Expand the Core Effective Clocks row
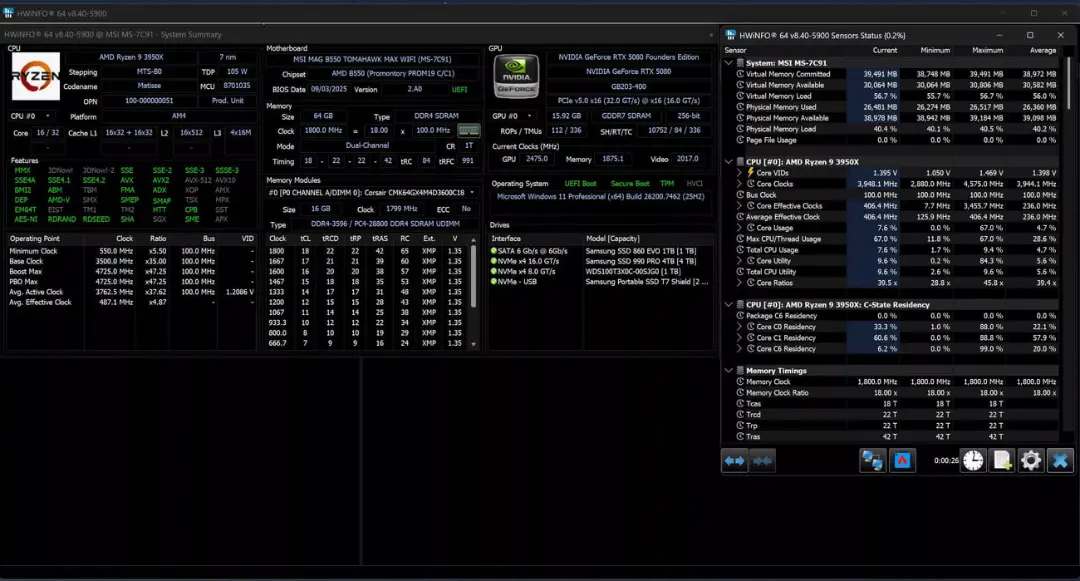This screenshot has height=581, width=1080. click(740, 206)
